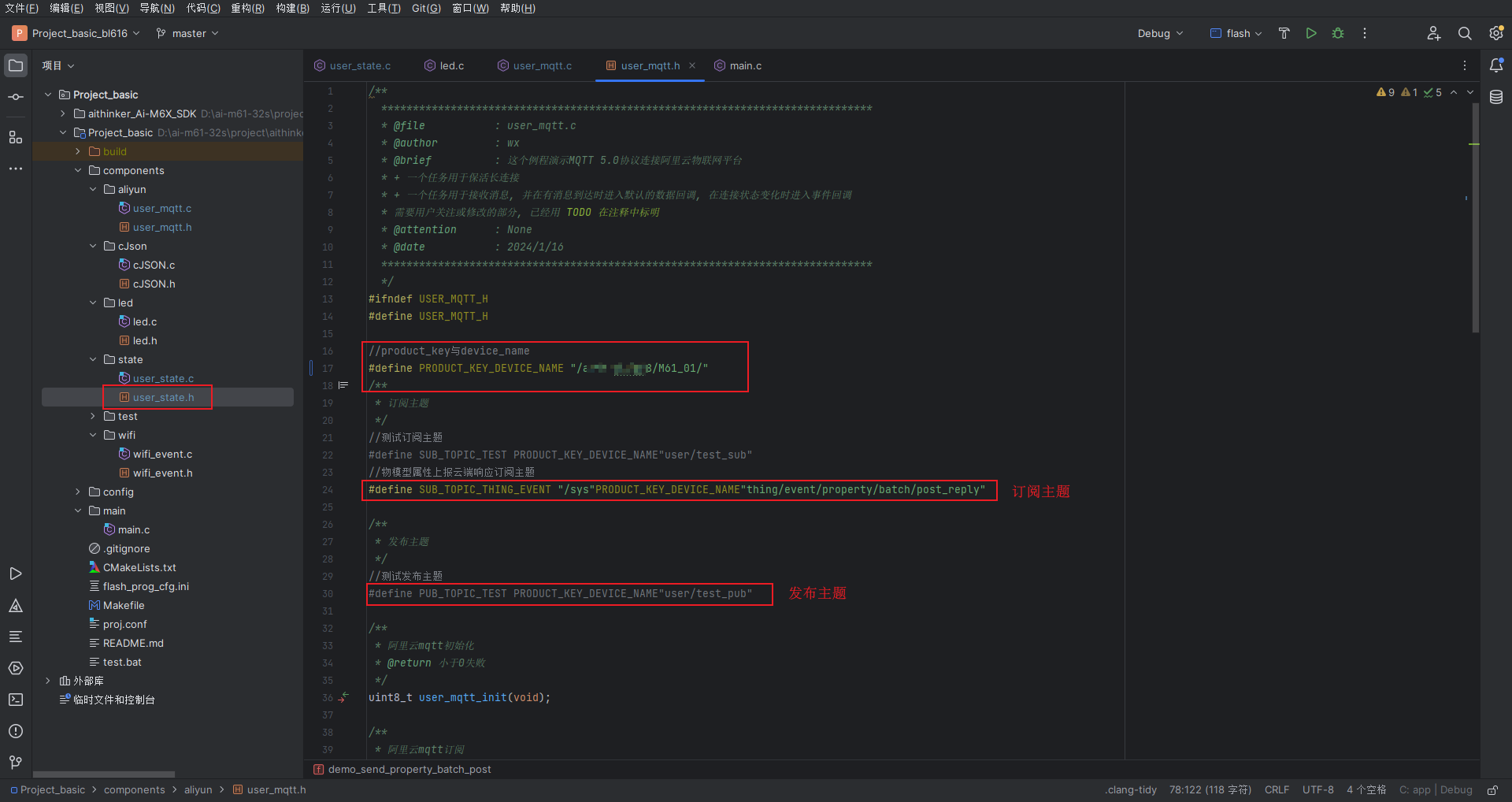Viewport: 1512px width, 802px height.
Task: Open the 文件 menu
Action: coord(21,8)
